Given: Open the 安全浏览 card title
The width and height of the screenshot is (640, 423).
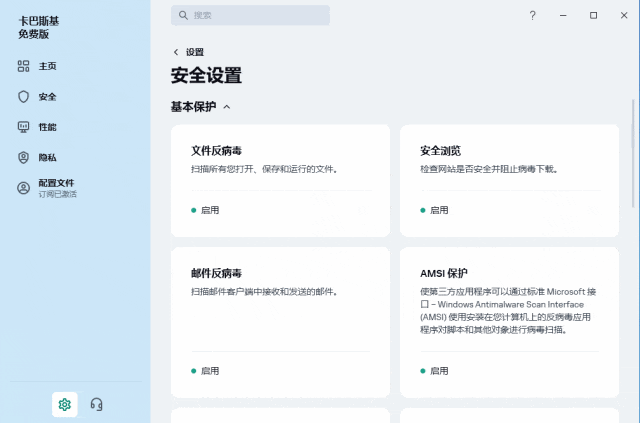Looking at the screenshot, I should [440, 151].
